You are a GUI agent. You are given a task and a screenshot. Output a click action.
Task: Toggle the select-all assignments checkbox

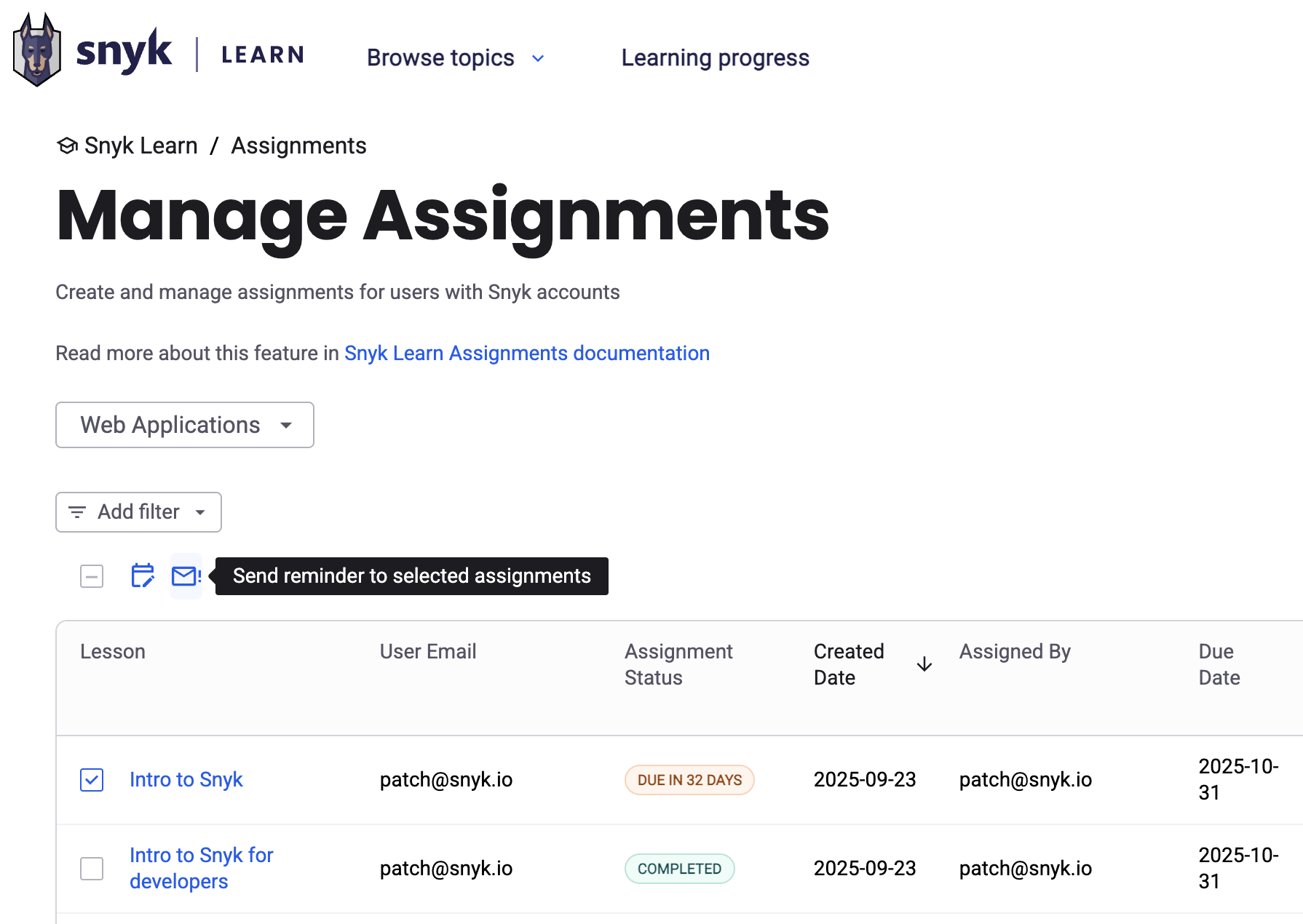[x=92, y=576]
